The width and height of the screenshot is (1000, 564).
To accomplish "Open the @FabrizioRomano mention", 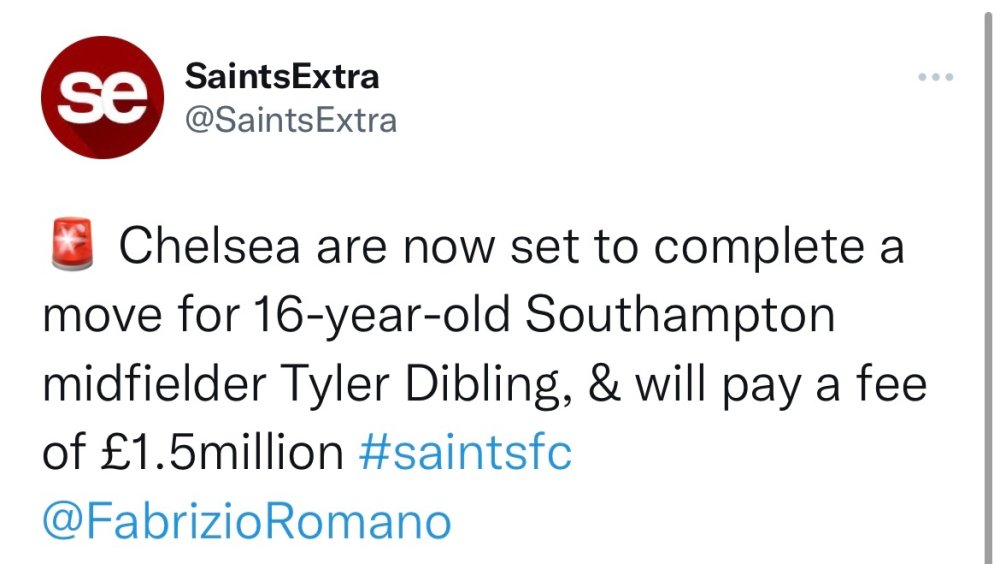I will 246,521.
